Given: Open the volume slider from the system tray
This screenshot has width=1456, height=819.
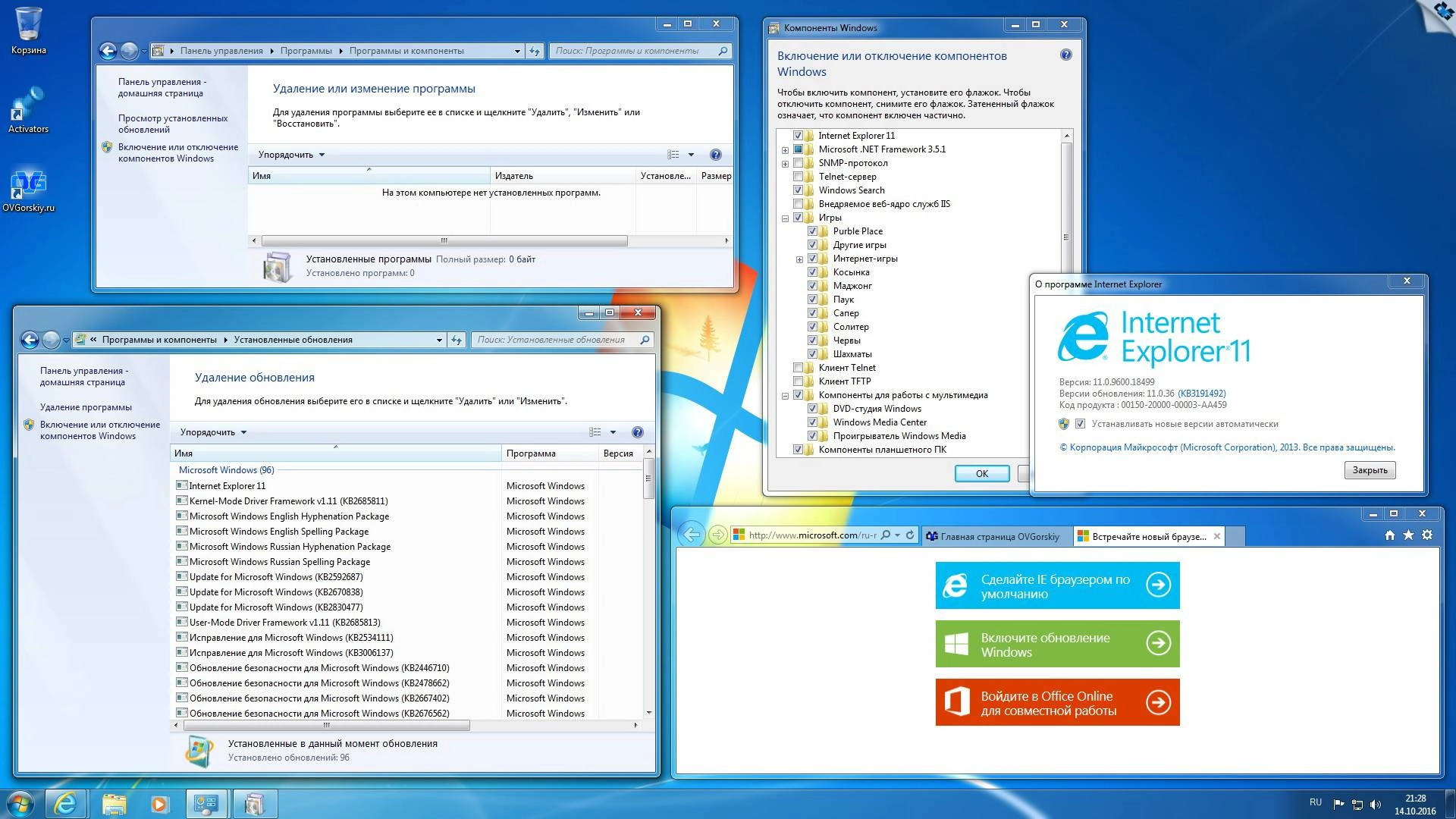Looking at the screenshot, I should click(1376, 803).
